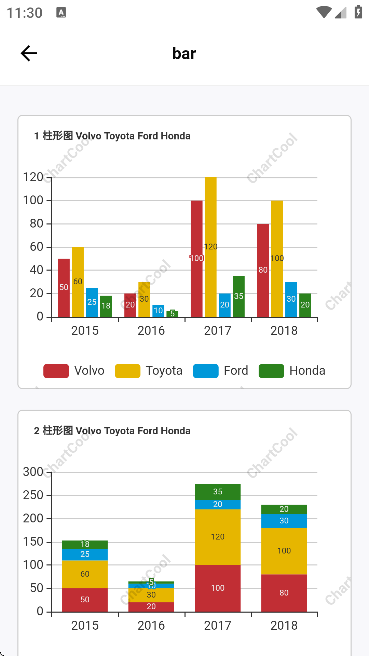Tap the back arrow icon

pyautogui.click(x=29, y=53)
